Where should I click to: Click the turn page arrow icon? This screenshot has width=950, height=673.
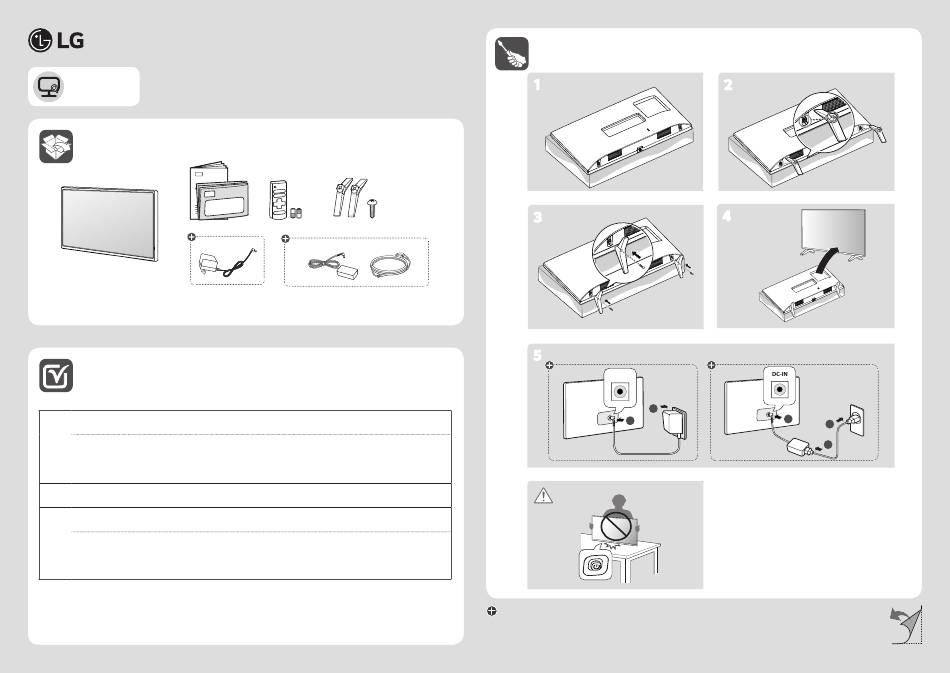pyautogui.click(x=906, y=625)
